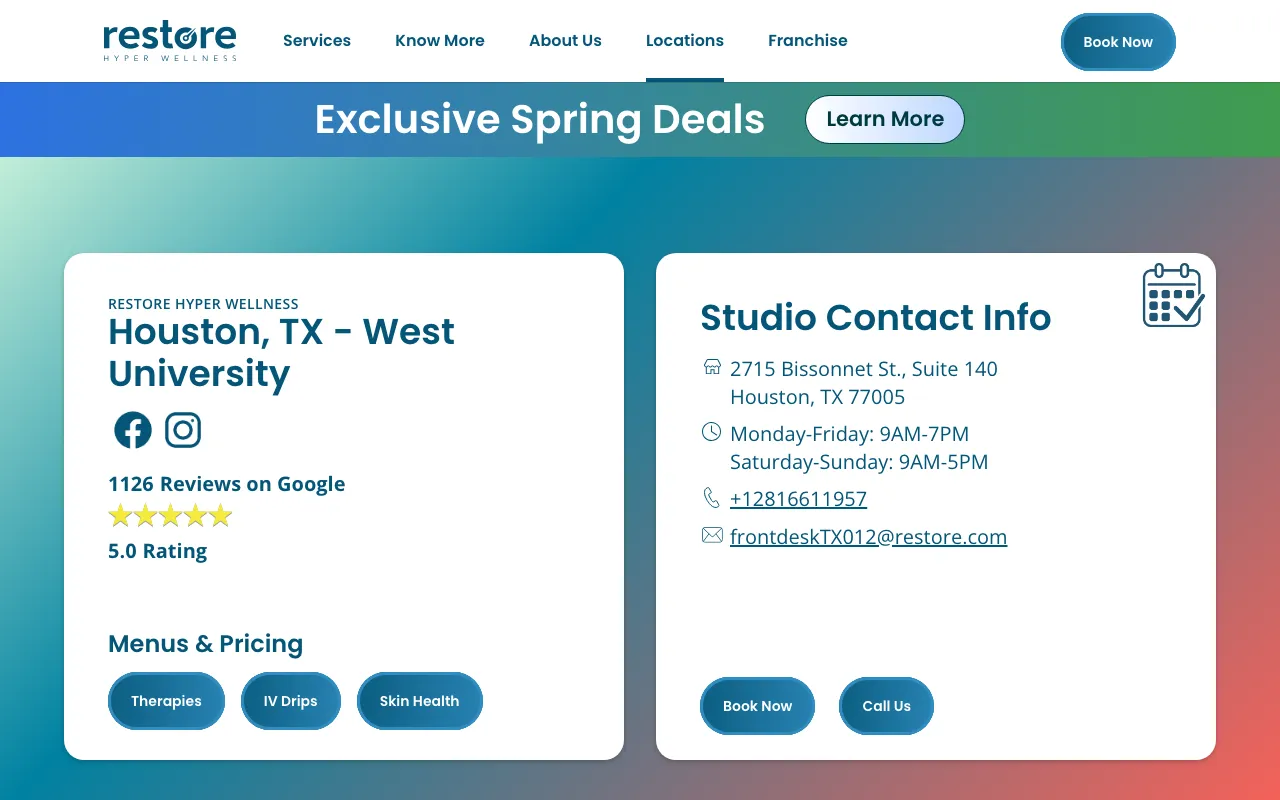Click the envelope icon beside the email
This screenshot has height=800, width=1280.
tap(711, 534)
